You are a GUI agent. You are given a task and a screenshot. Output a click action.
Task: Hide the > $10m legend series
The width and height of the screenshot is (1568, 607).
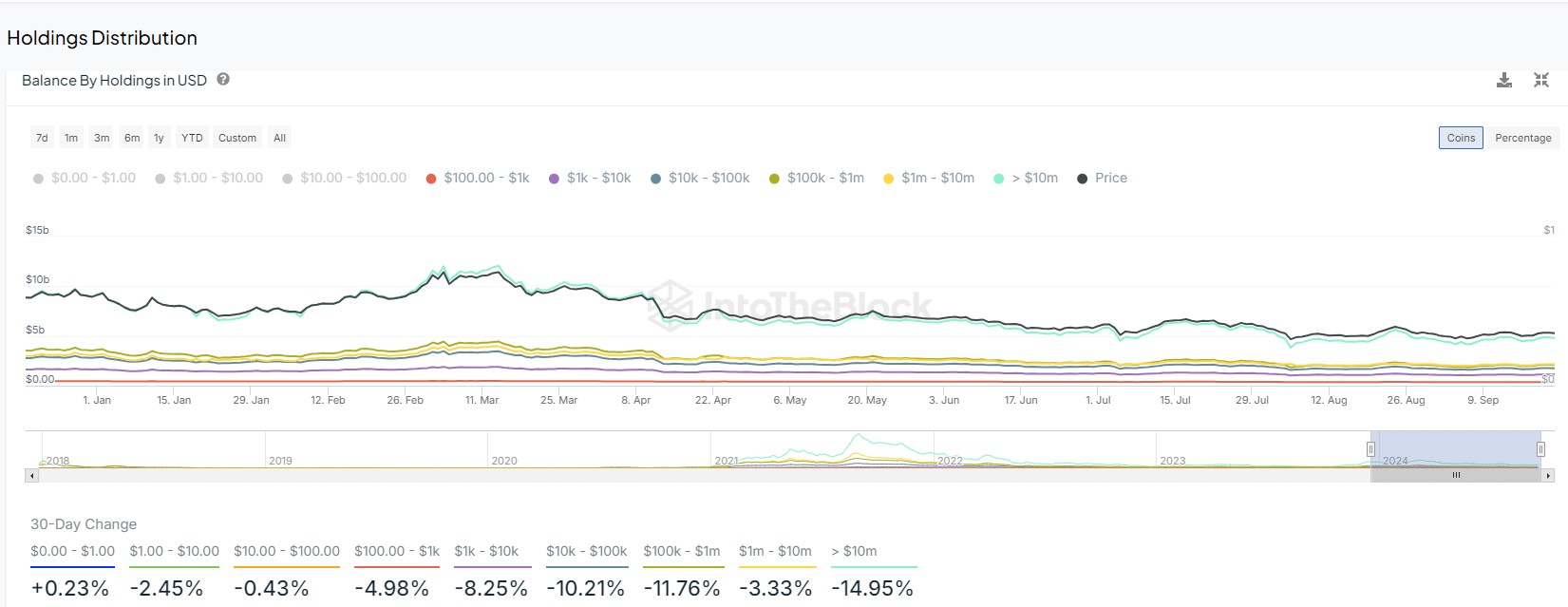point(1026,179)
